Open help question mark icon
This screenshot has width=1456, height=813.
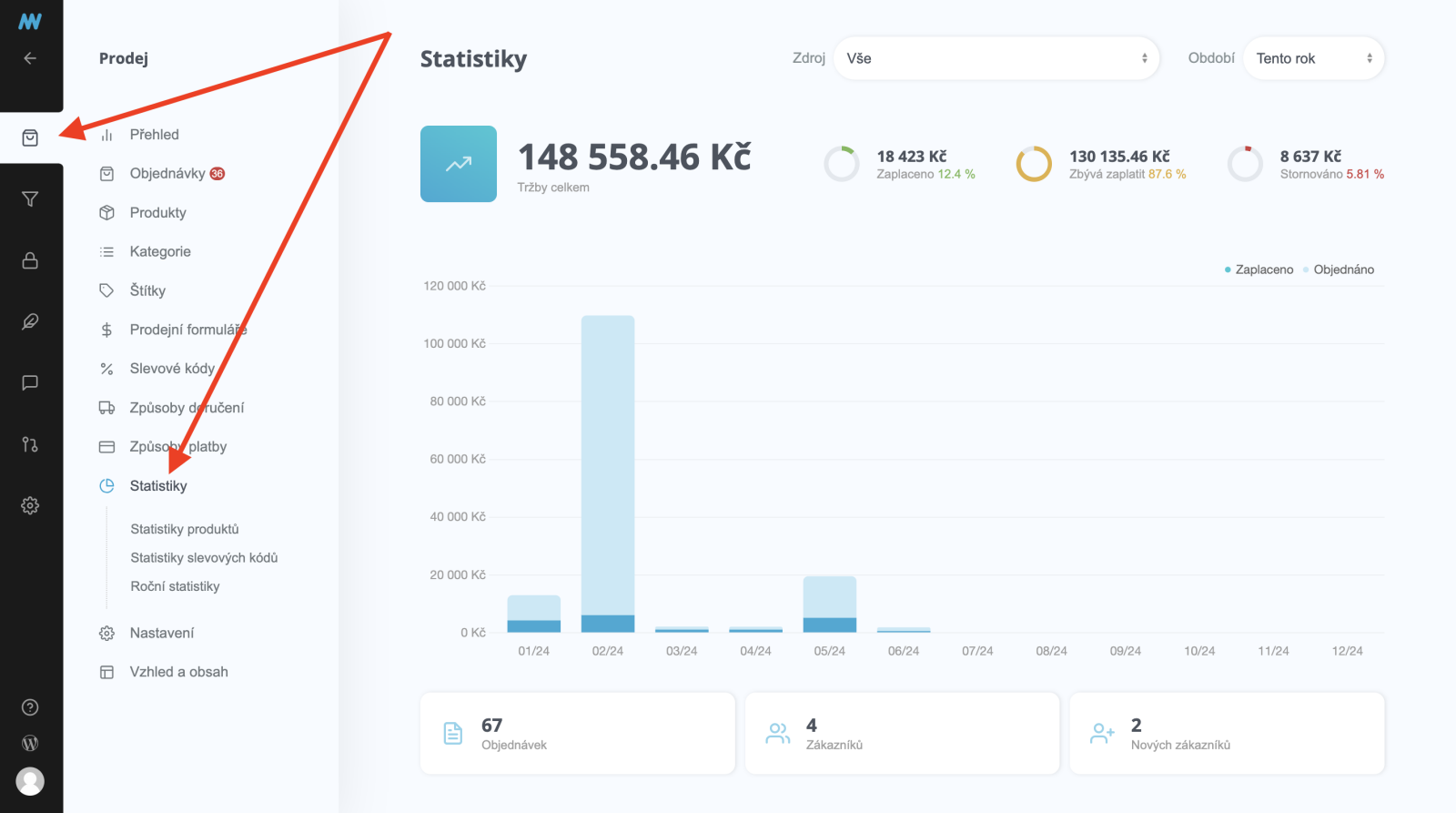point(30,707)
